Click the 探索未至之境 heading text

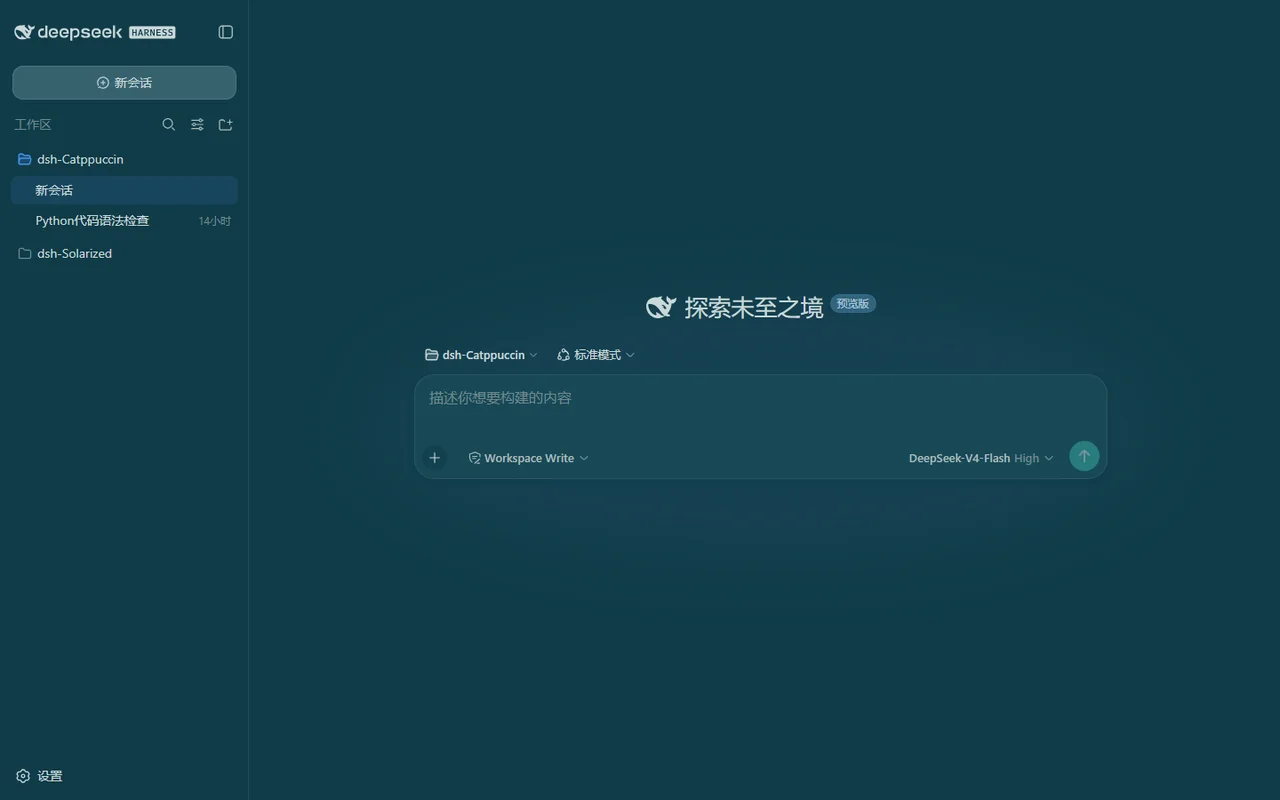pyautogui.click(x=754, y=308)
